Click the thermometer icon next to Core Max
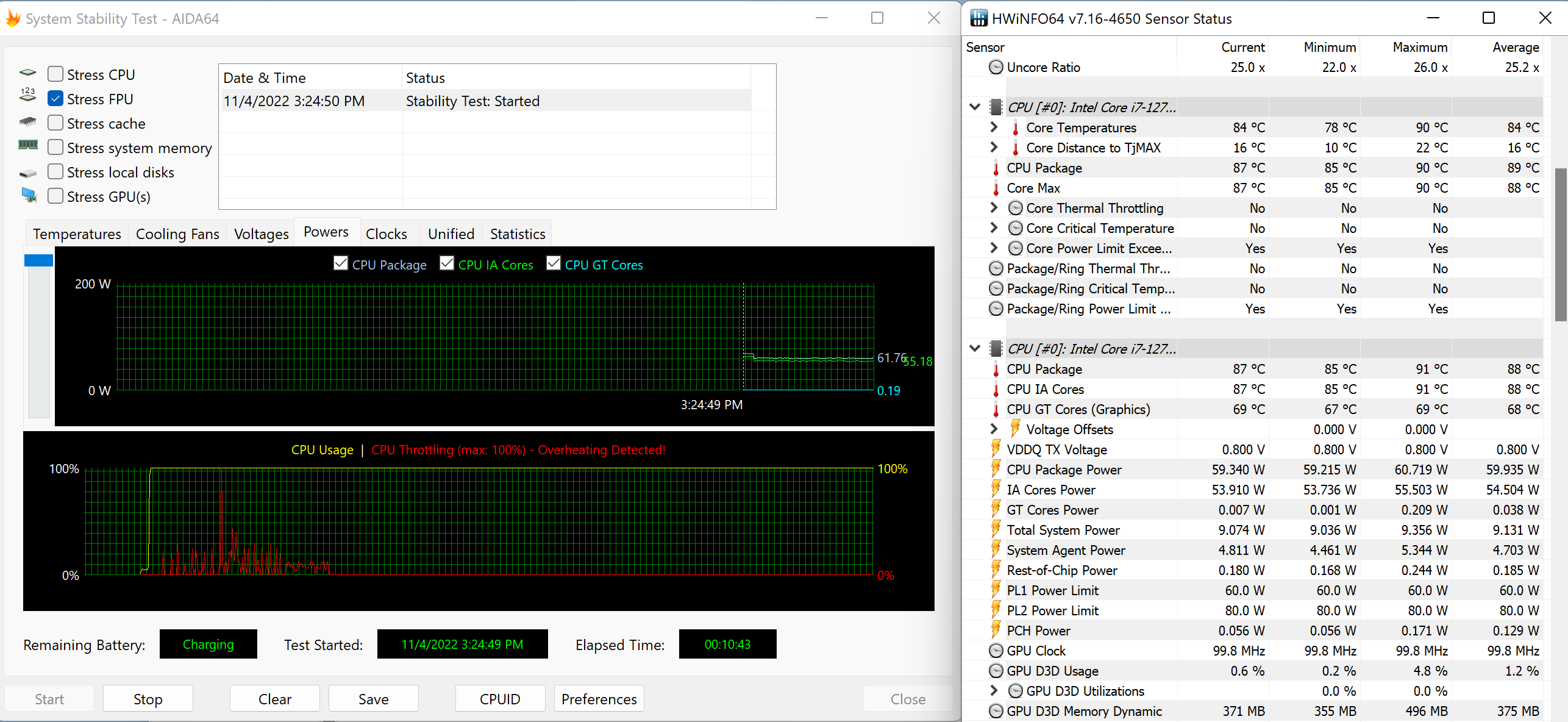 pos(996,188)
